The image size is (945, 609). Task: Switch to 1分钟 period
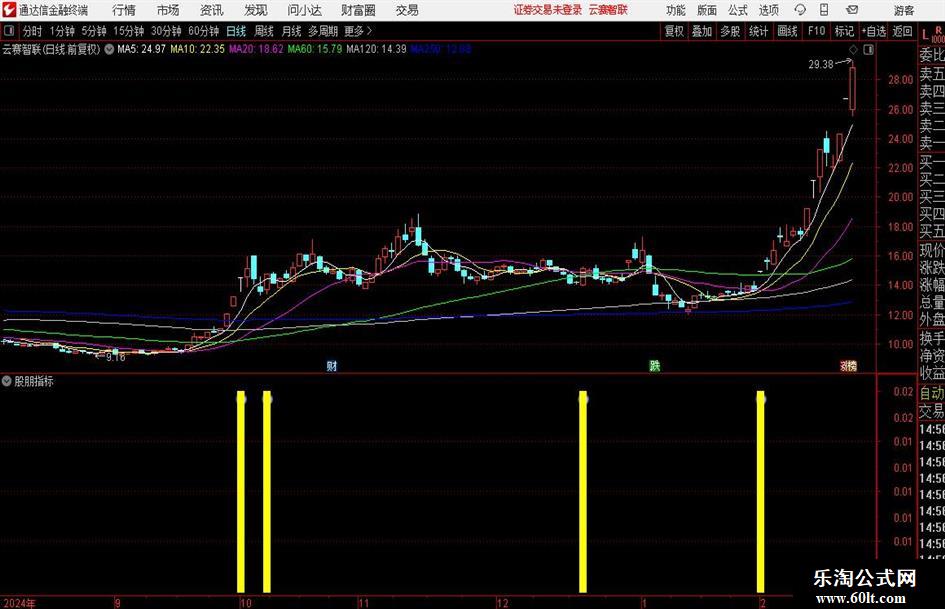coord(61,31)
